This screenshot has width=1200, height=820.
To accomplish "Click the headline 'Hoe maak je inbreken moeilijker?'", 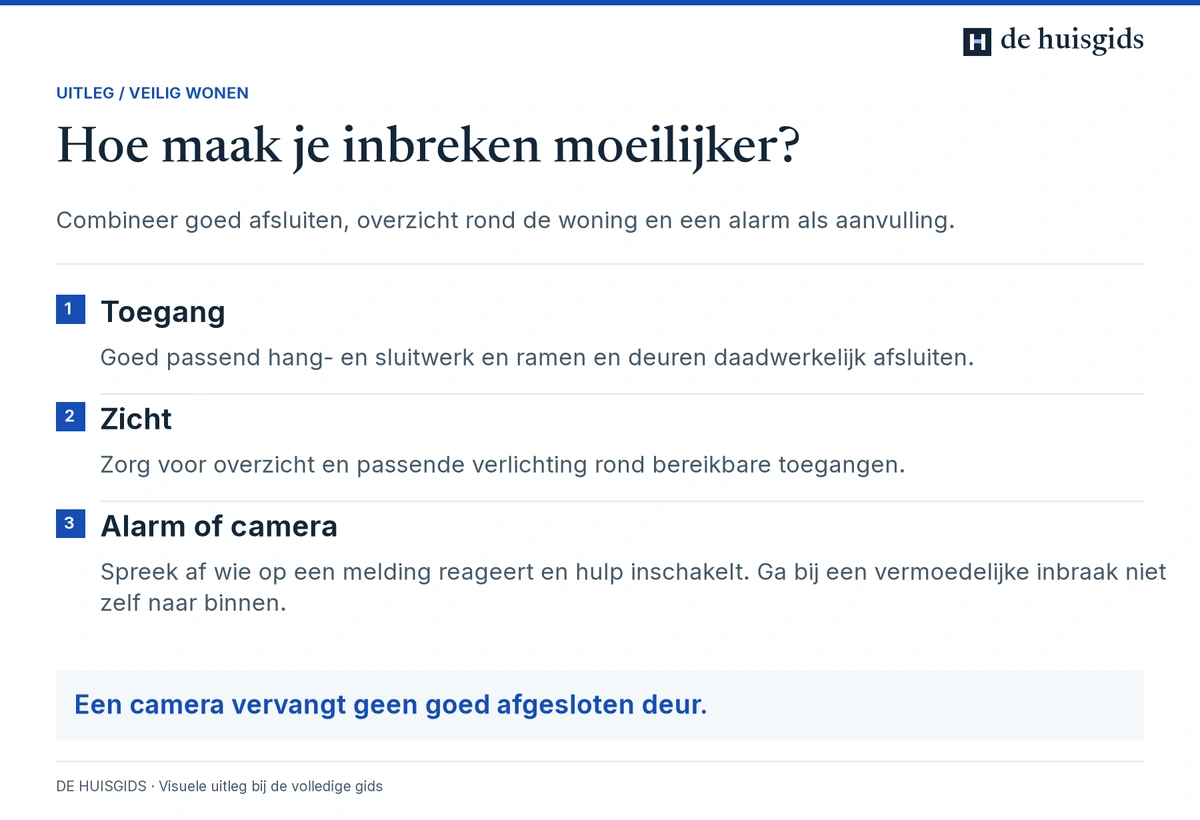I will tap(429, 146).
